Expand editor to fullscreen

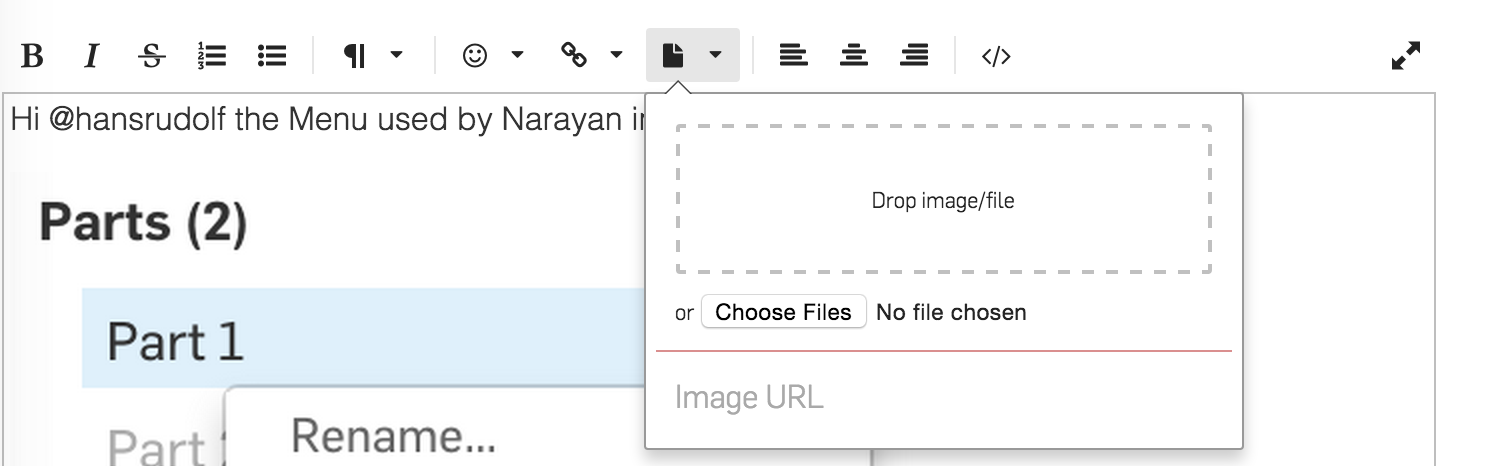(1406, 56)
